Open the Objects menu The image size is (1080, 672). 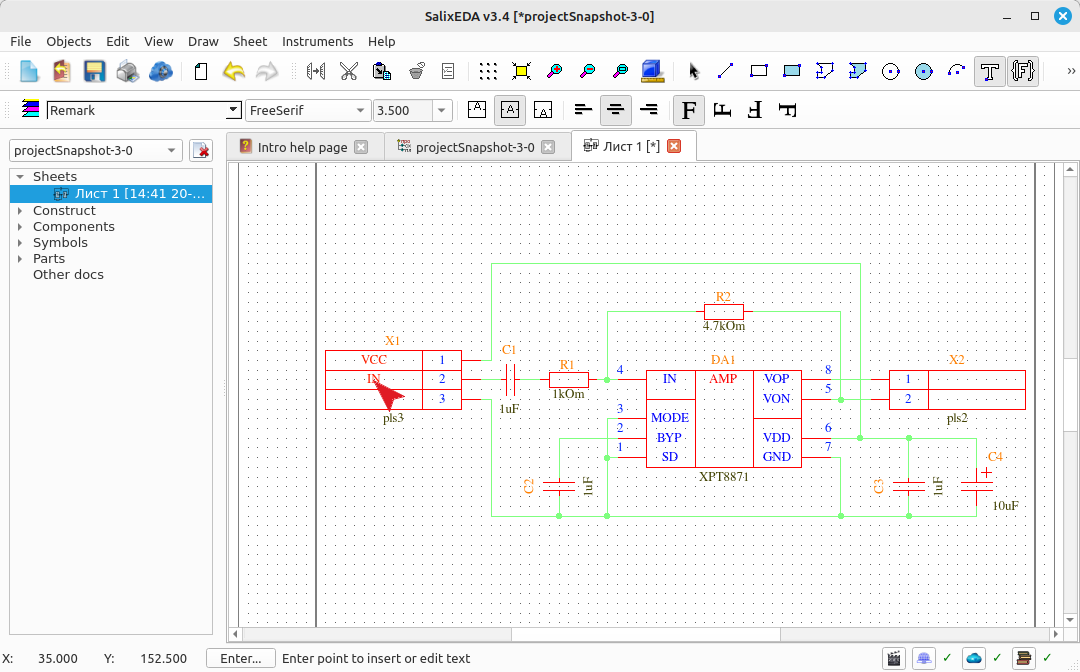(x=69, y=41)
